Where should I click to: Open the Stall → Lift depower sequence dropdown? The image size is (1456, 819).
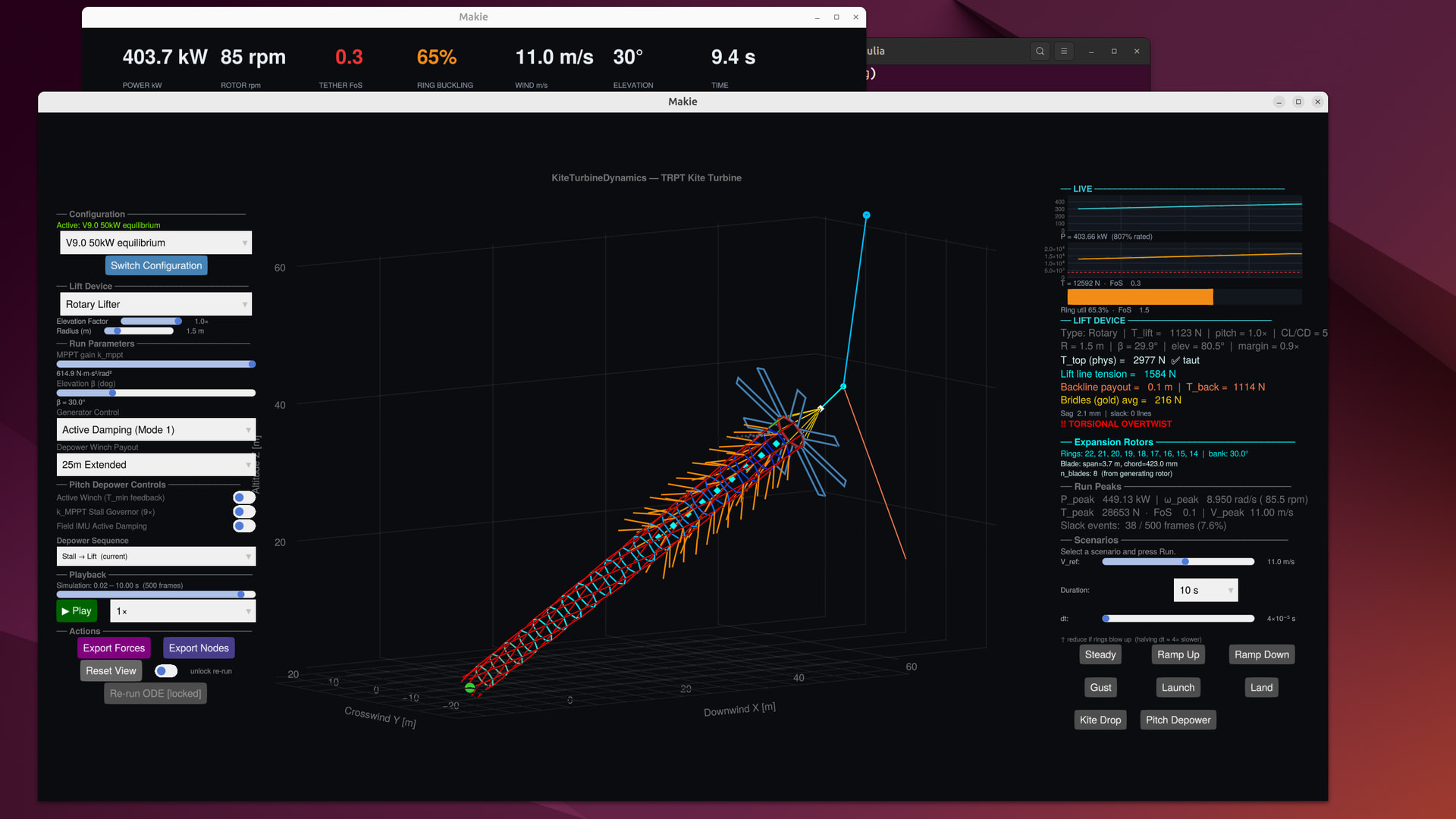tap(155, 557)
